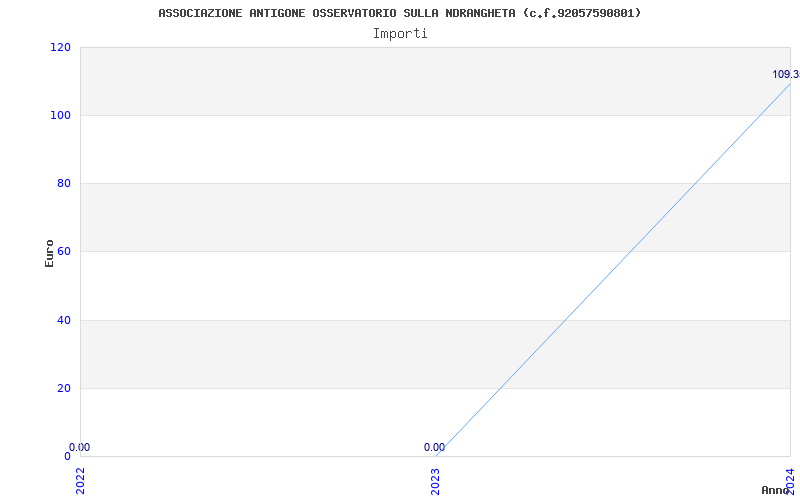Click y-axis tick value 120

point(60,47)
